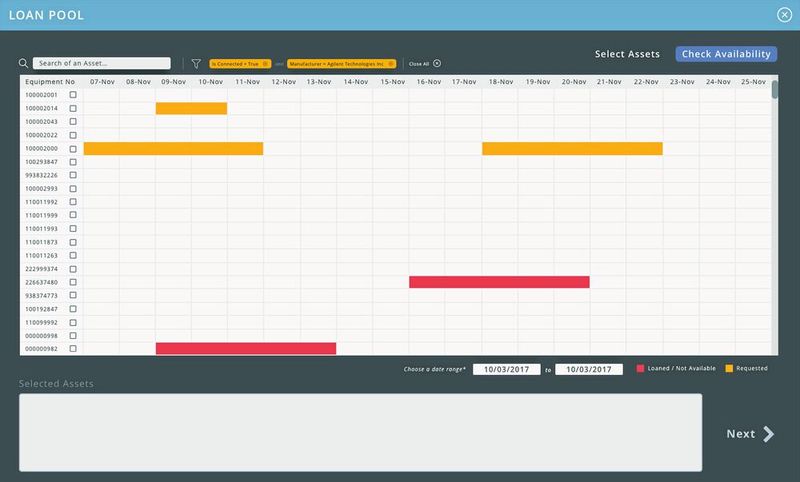This screenshot has height=482, width=800.
Task: Tick the checkbox for equipment 993832226
Action: pos(73,175)
